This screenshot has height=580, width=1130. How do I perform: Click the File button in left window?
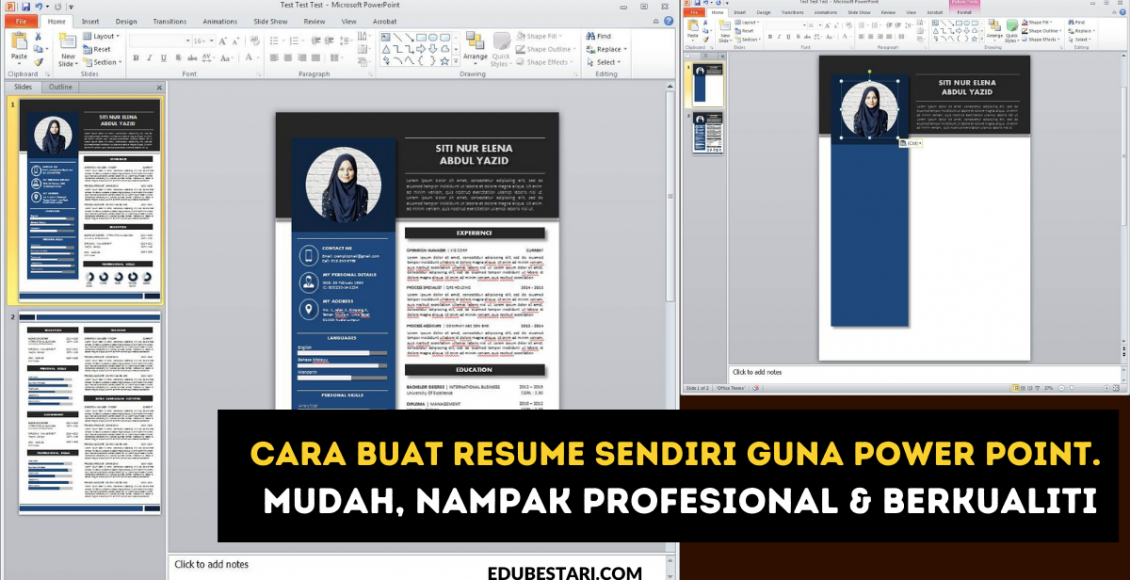click(21, 21)
